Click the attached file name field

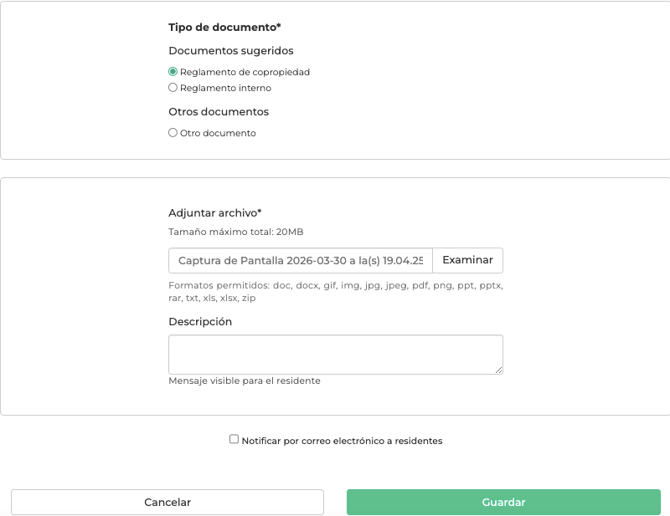[x=300, y=260]
